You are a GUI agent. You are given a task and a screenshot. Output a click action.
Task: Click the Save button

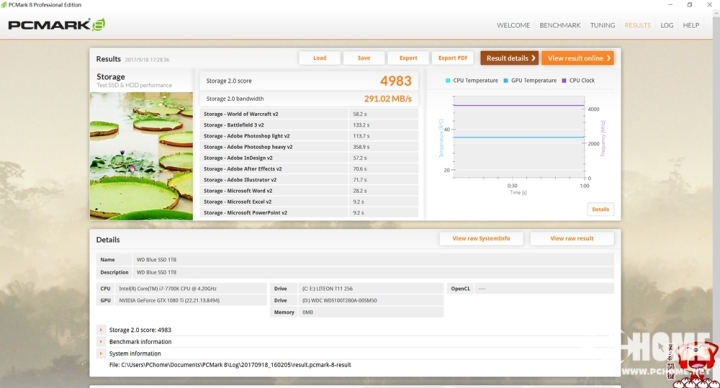click(364, 58)
